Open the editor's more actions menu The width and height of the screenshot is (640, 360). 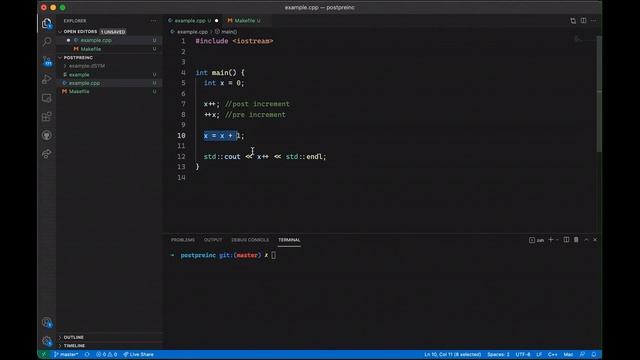pos(593,20)
